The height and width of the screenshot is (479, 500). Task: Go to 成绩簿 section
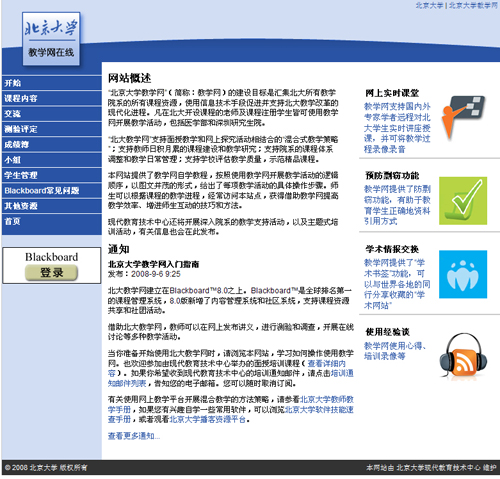[52, 144]
